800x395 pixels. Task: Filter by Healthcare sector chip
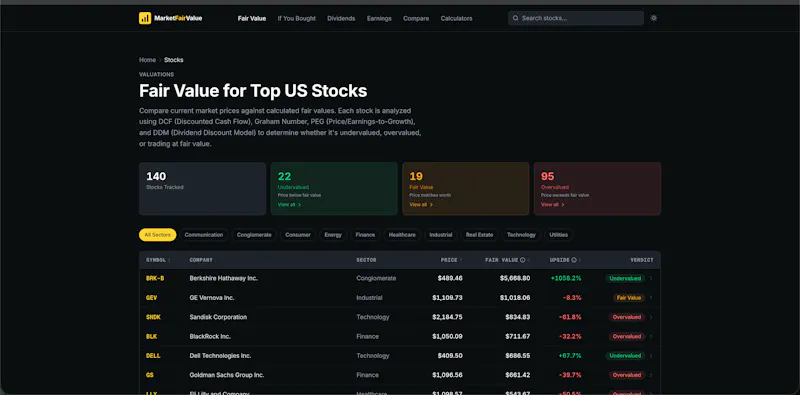point(402,235)
